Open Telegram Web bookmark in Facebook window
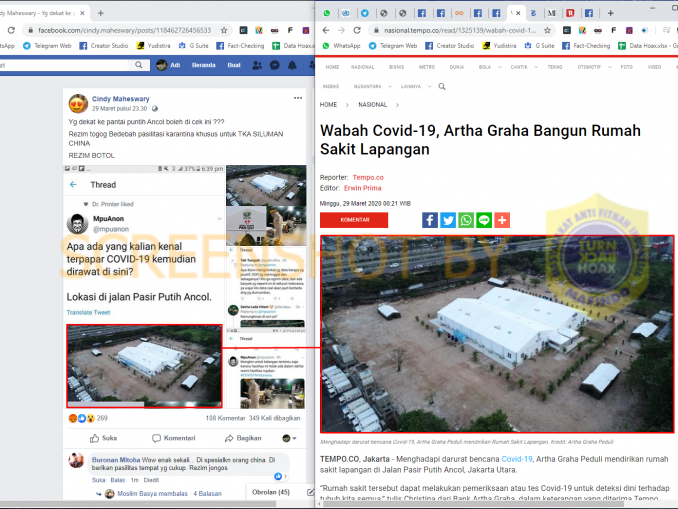 pos(47,45)
